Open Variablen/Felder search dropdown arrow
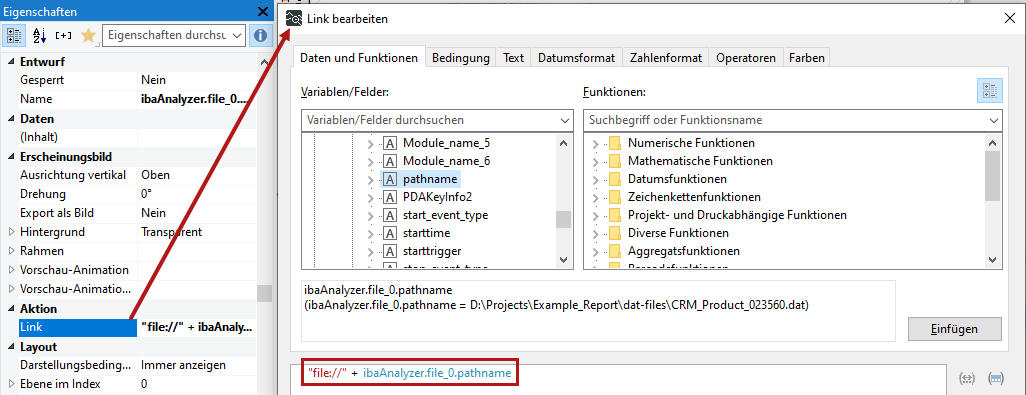 click(x=565, y=120)
